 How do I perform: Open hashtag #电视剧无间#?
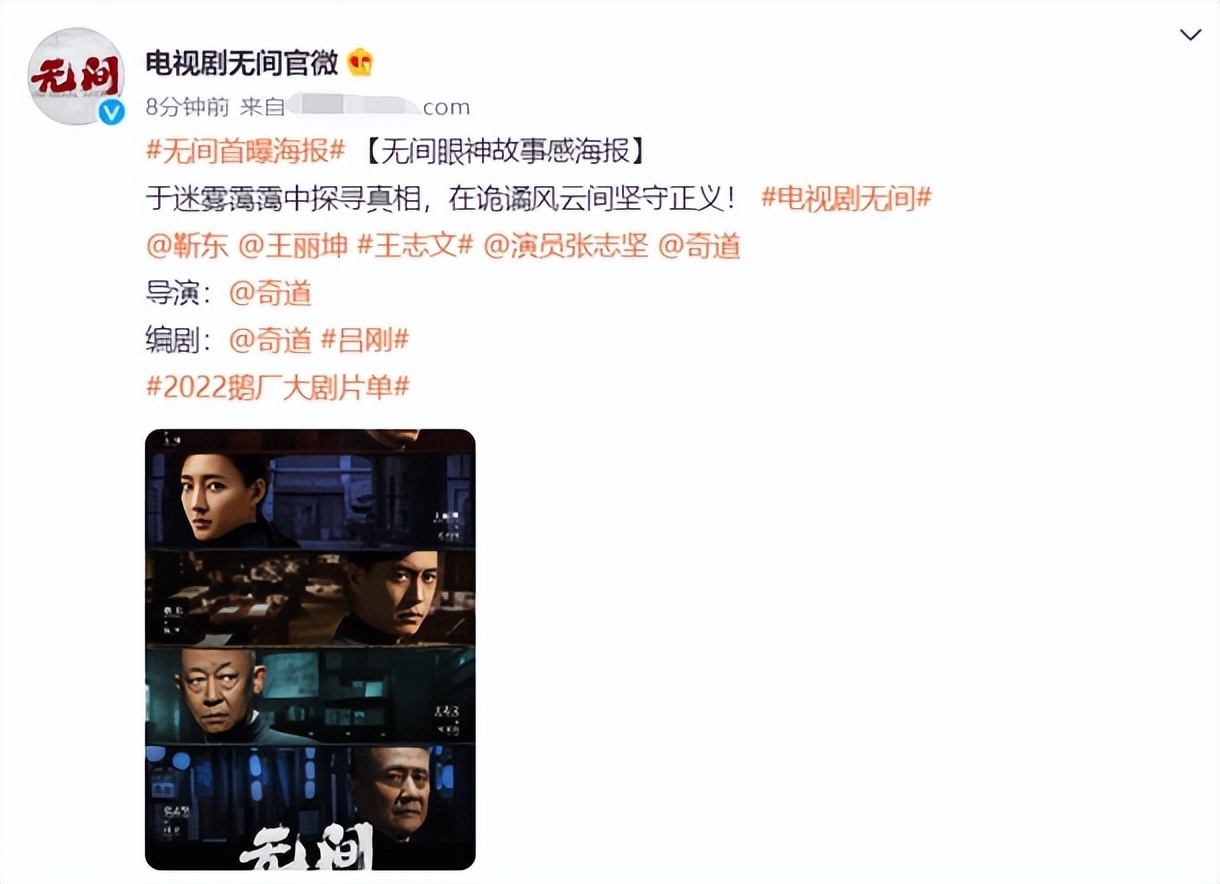[x=846, y=198]
